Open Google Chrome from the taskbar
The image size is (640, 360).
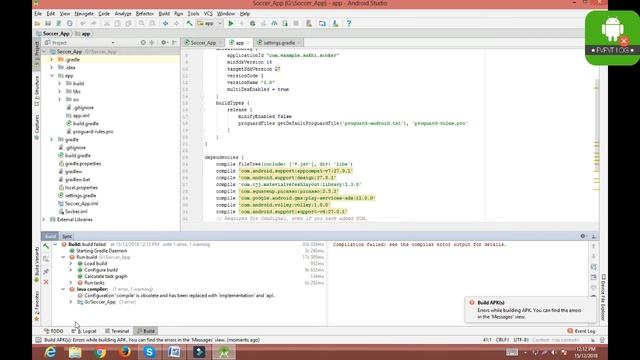pyautogui.click(x=100, y=352)
